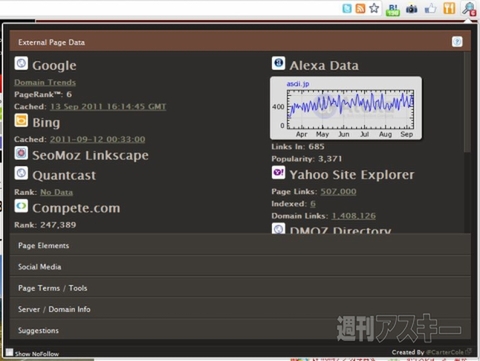Click the Alexa Data icon
480x361 pixels.
[x=278, y=63]
